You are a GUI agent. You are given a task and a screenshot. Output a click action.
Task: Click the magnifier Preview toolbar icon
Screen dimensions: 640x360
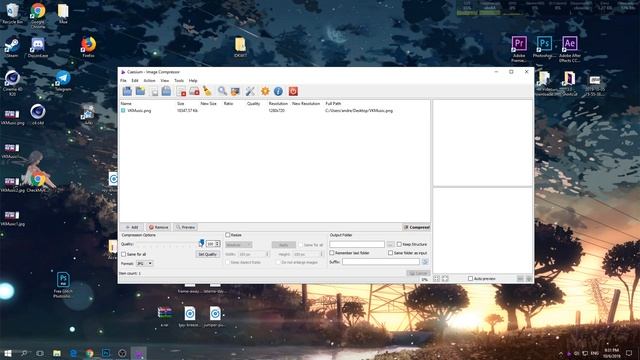pyautogui.click(x=222, y=91)
